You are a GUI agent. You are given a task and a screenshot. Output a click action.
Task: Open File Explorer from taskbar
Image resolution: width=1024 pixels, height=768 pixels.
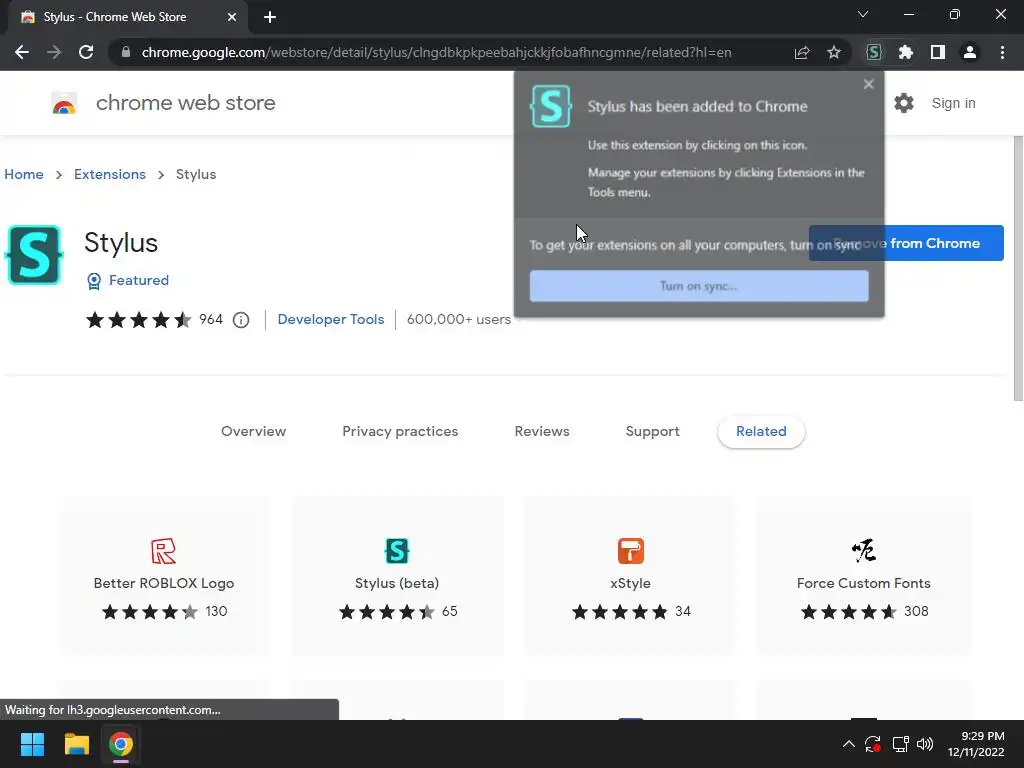(76, 744)
